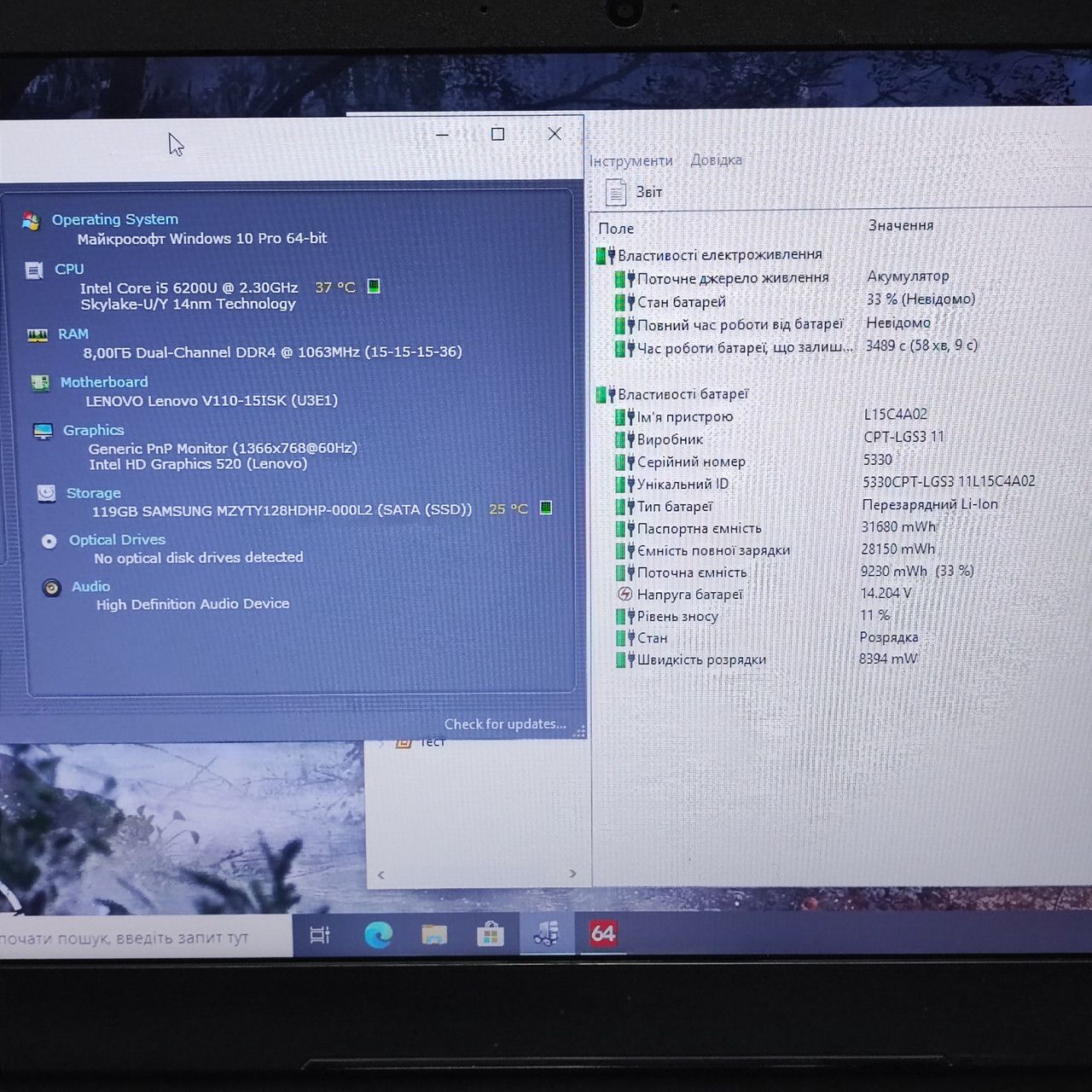
Task: Maximize the Speccy window
Action: point(498,134)
